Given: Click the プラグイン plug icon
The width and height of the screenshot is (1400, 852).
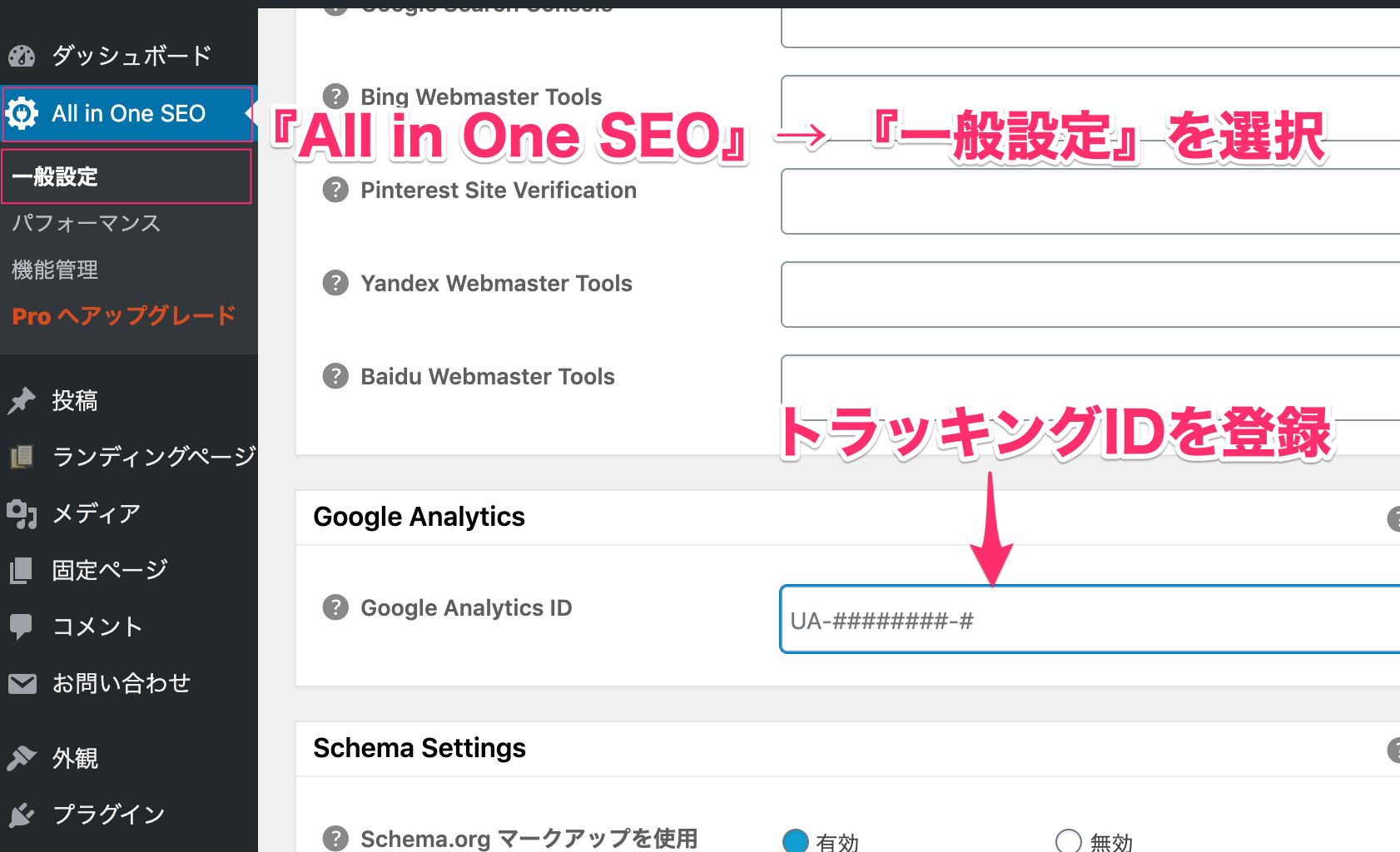Looking at the screenshot, I should 22,815.
